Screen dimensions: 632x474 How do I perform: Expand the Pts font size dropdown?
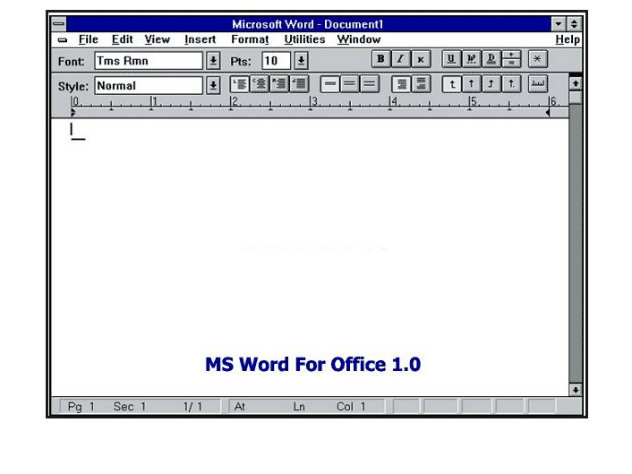(x=301, y=61)
